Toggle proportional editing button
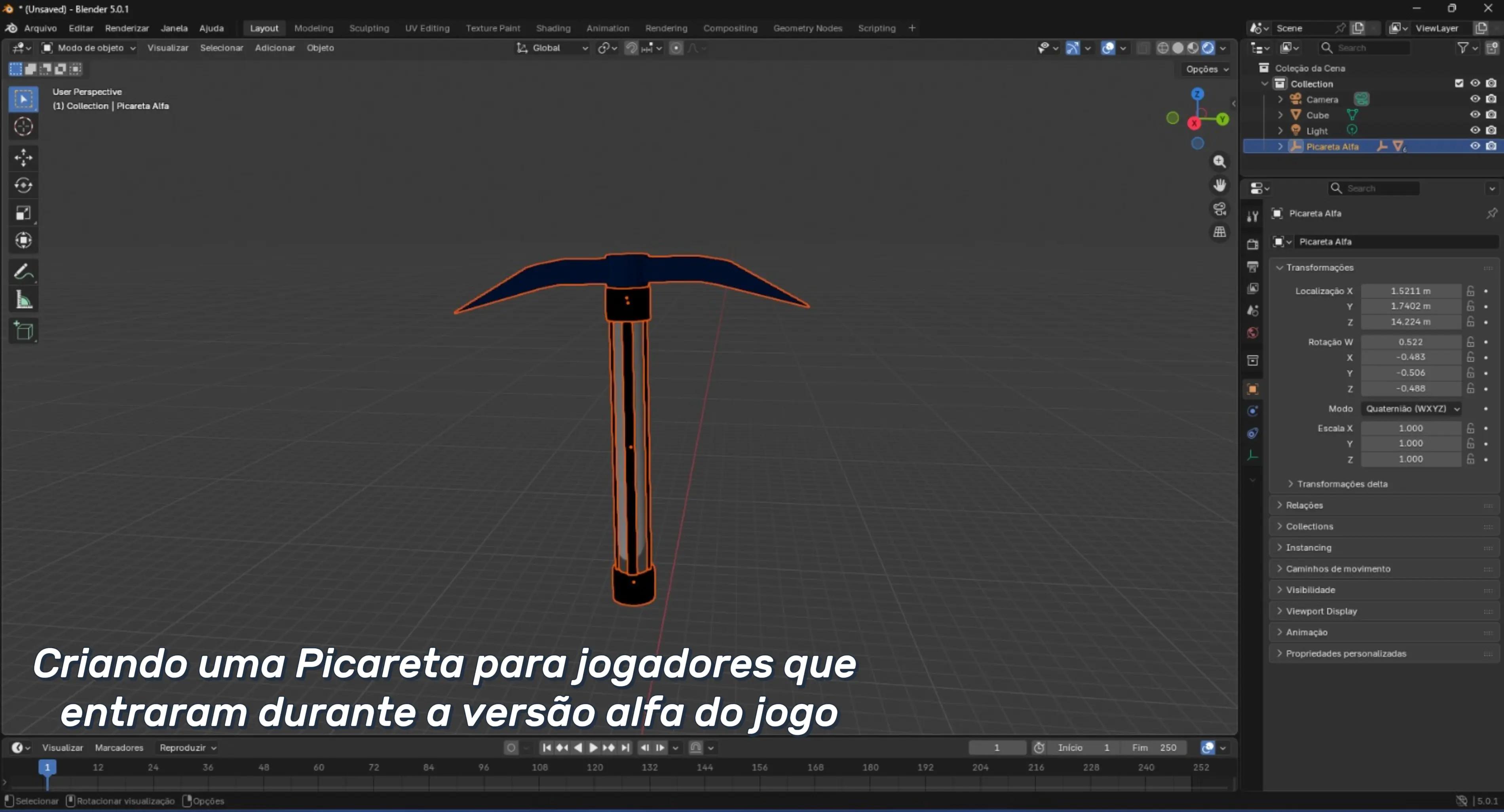This screenshot has width=1504, height=812. pos(676,48)
